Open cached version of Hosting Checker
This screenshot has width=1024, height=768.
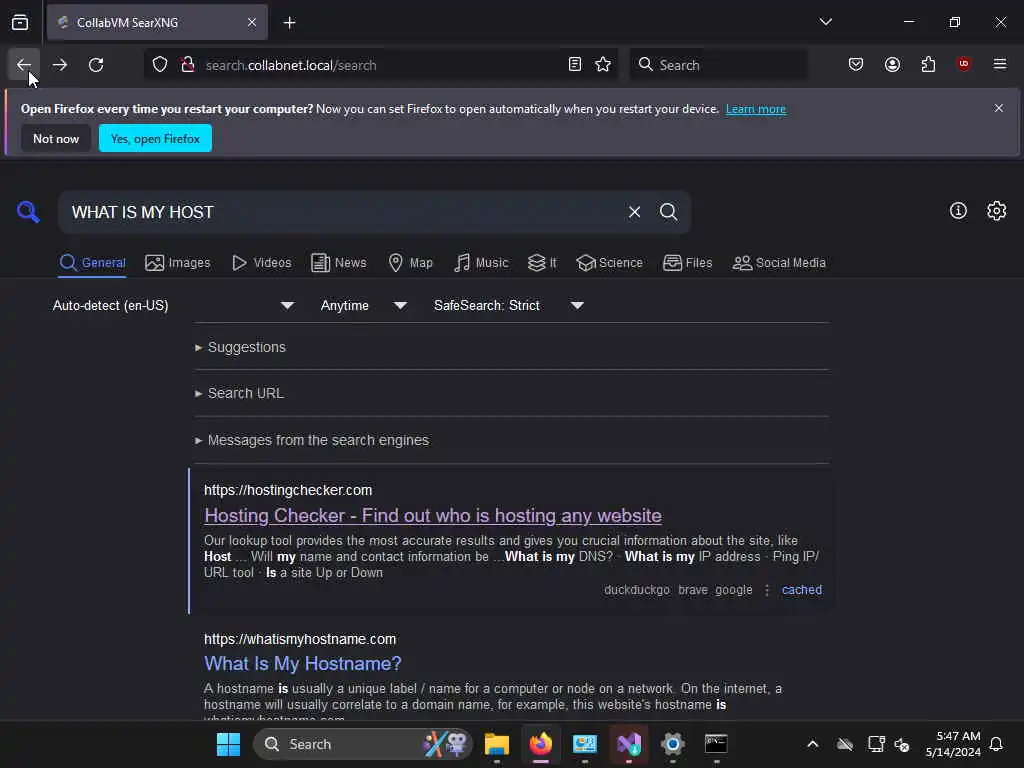click(802, 590)
